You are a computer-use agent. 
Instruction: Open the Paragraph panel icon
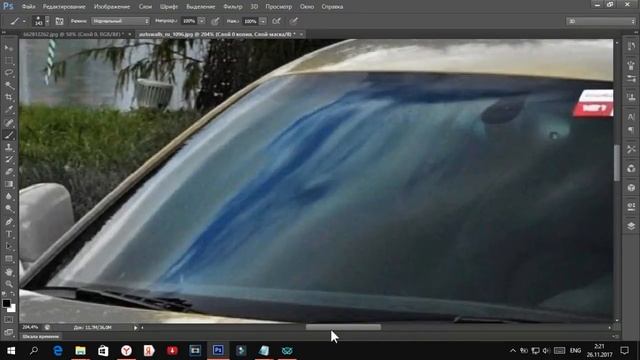click(x=631, y=130)
